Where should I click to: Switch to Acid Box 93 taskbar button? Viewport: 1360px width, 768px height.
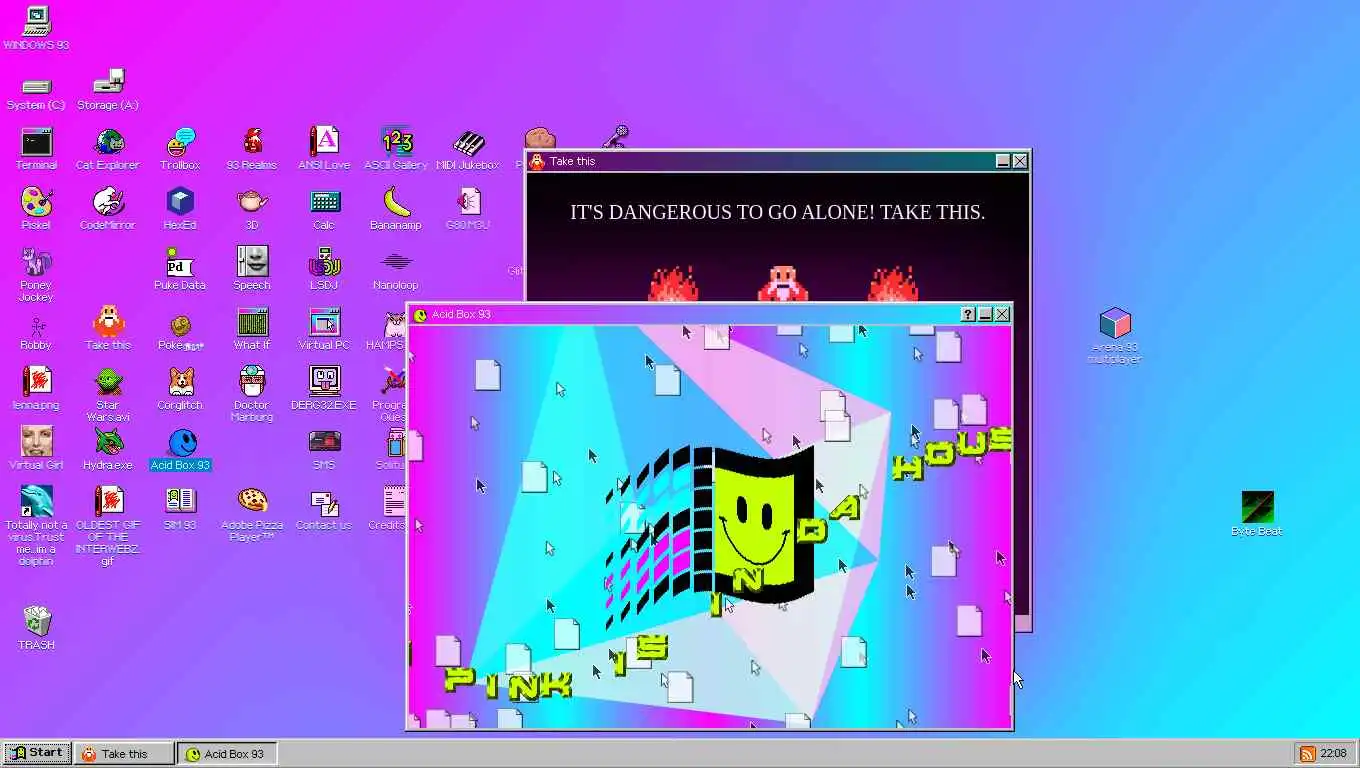227,754
